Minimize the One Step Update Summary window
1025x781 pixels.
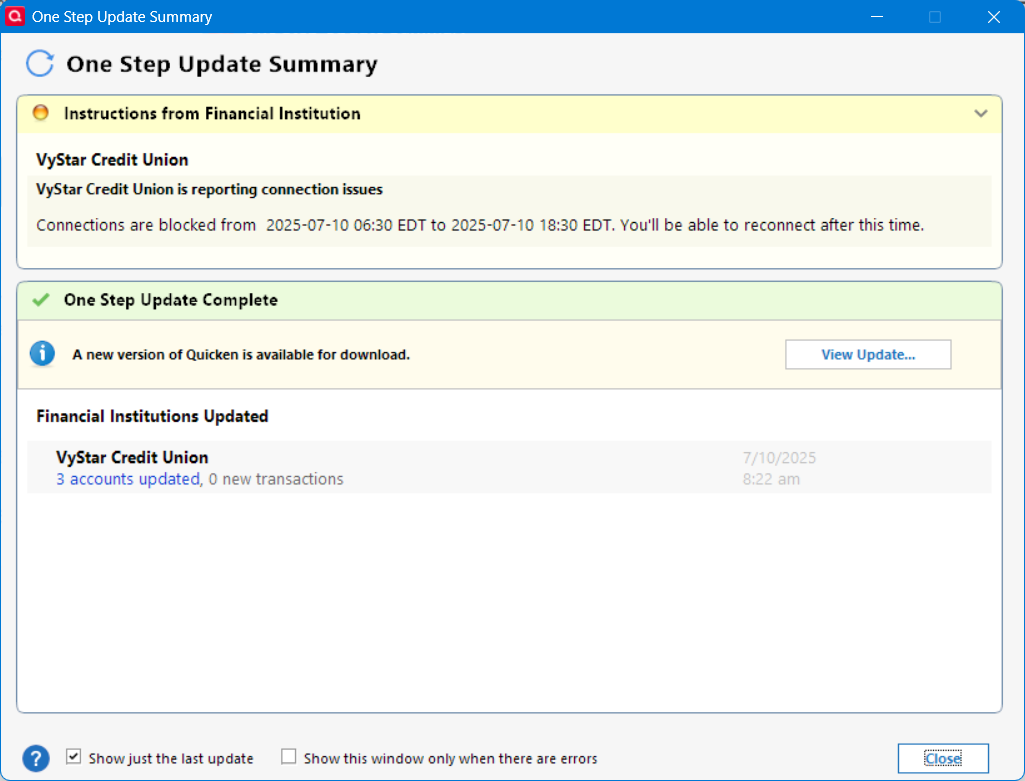tap(877, 16)
